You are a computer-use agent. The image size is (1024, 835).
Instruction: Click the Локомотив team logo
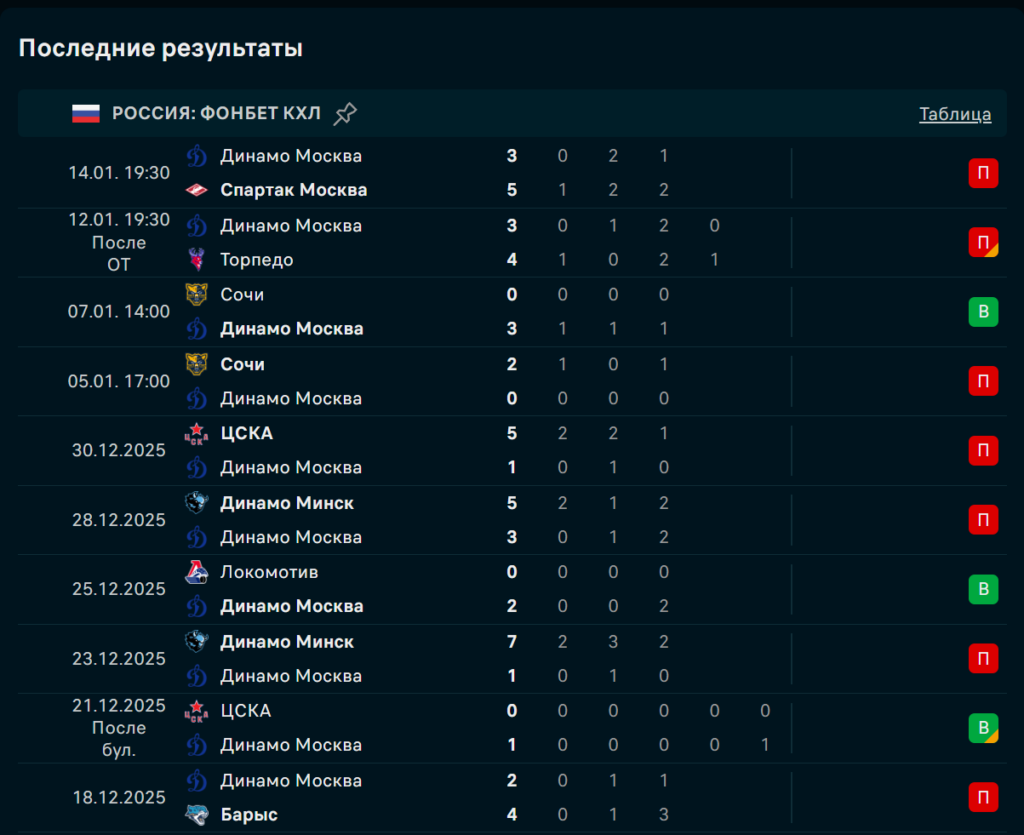click(x=197, y=572)
